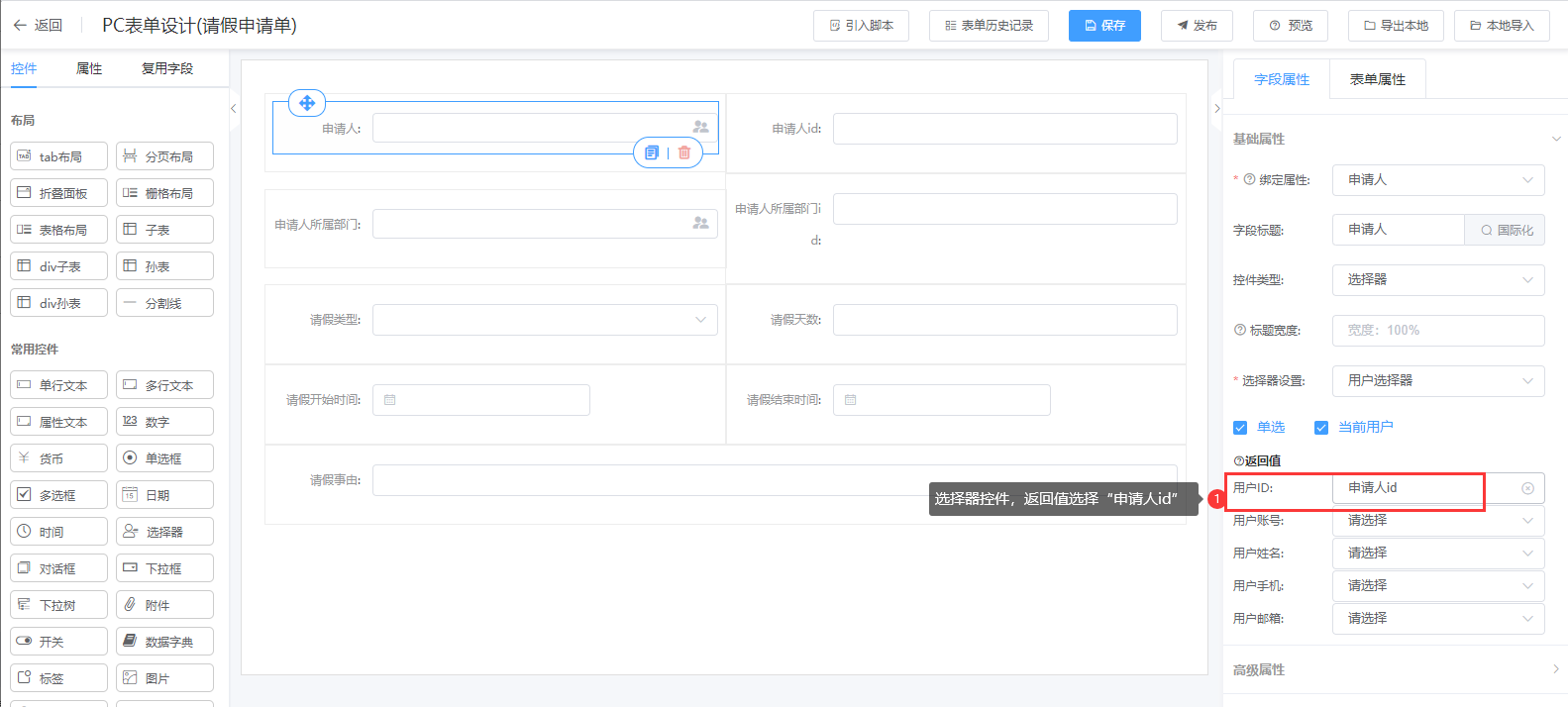Clear the 用户ID return value with the X icon
This screenshot has width=1568, height=707.
1527,488
